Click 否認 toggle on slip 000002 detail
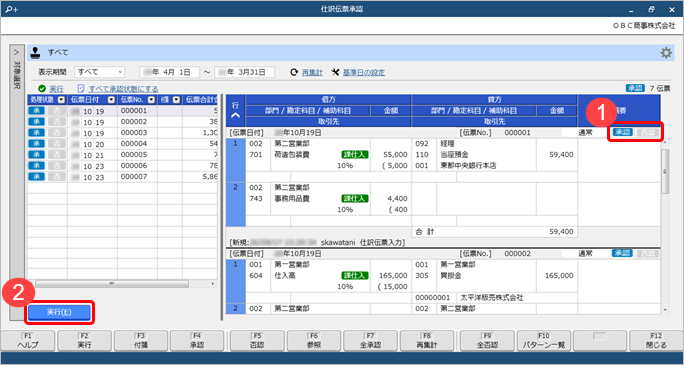 coord(647,253)
